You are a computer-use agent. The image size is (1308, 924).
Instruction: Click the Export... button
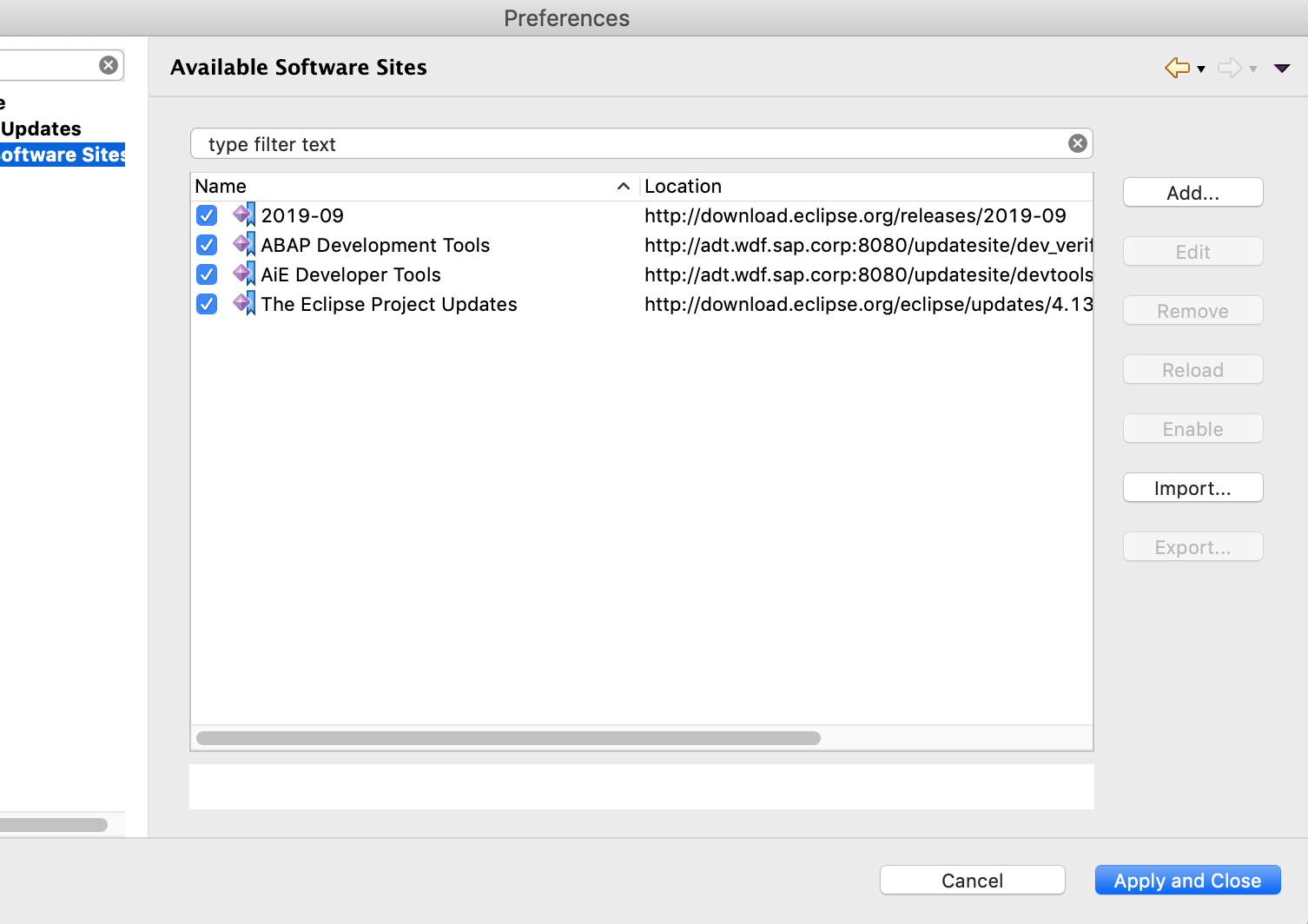pyautogui.click(x=1192, y=547)
